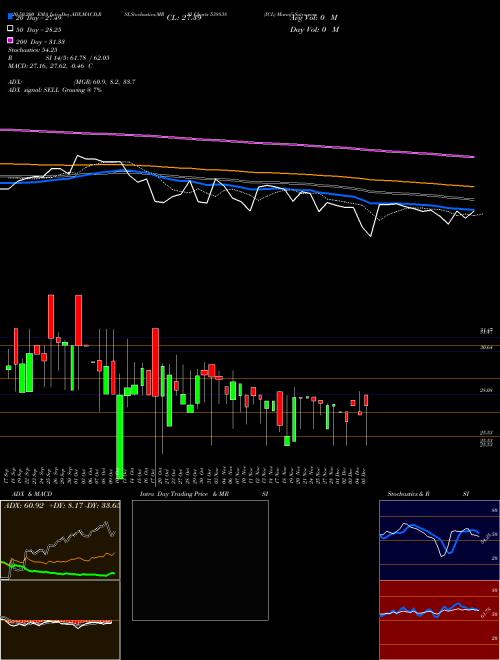This screenshot has width=500, height=660.
Task: Click the 29.06 price axis label
Action: pos(486,391)
